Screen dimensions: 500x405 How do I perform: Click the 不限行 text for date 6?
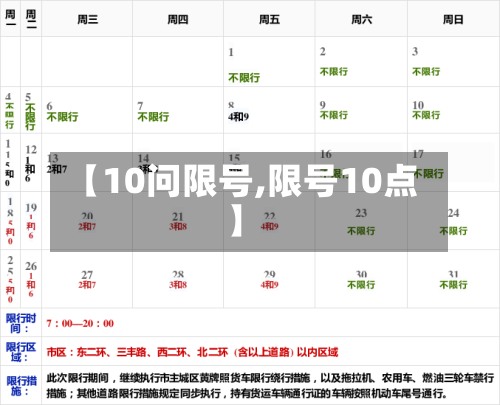point(62,117)
